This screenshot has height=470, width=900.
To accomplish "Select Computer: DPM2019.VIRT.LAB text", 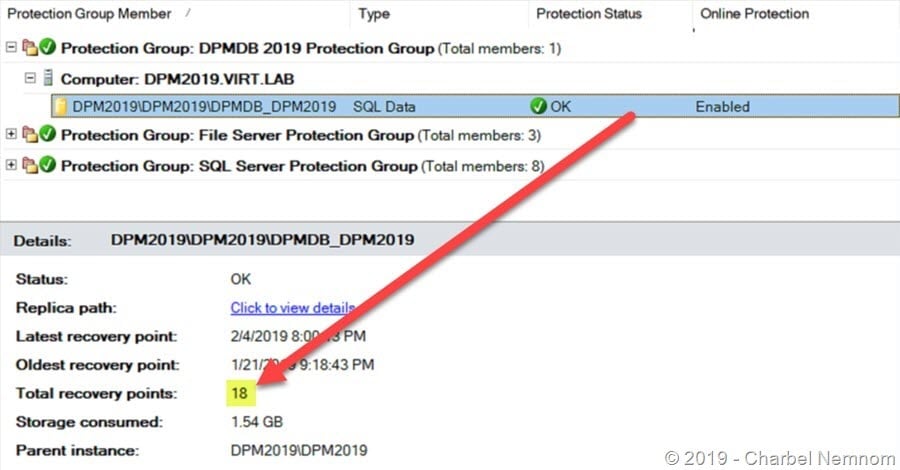I will coord(177,79).
